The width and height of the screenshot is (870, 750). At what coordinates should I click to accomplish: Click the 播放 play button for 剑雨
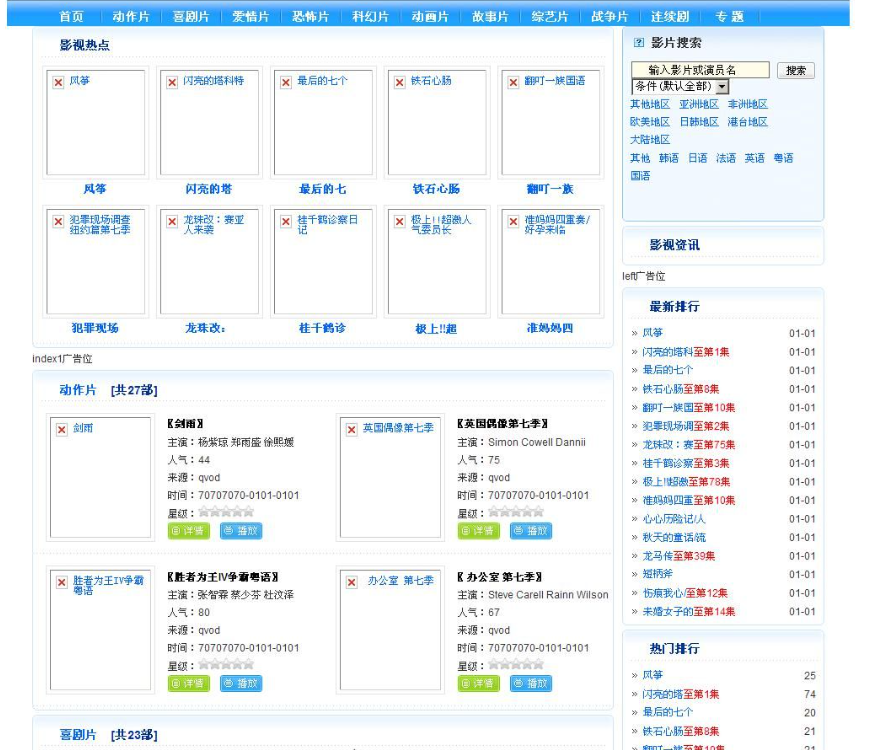point(241,531)
